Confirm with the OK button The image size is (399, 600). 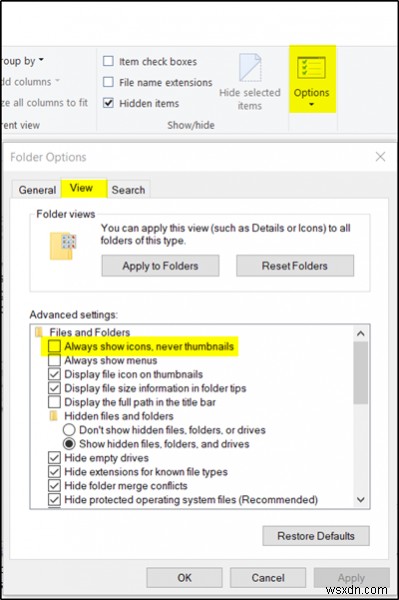point(184,577)
